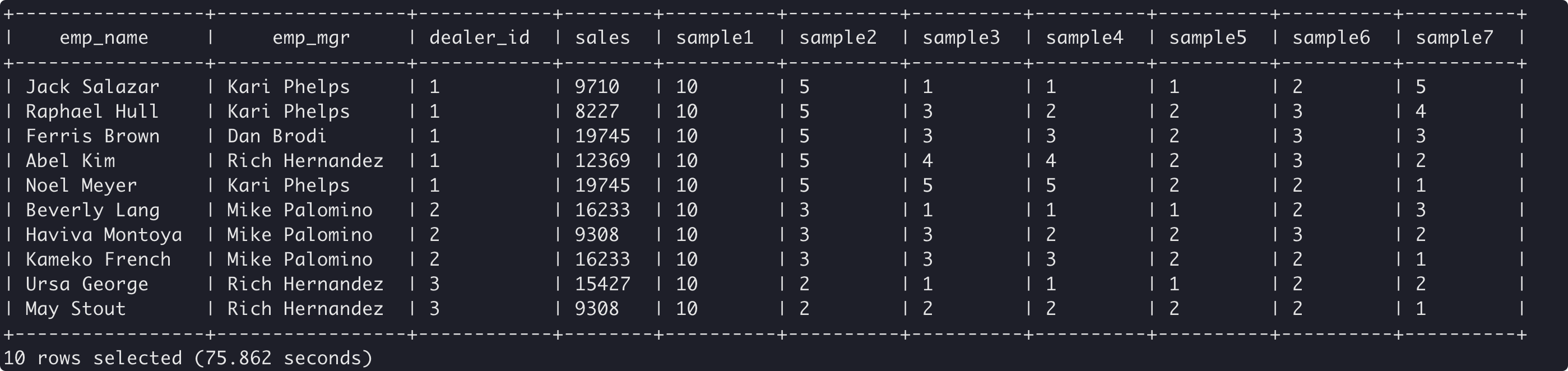Click the sales column header

602,38
